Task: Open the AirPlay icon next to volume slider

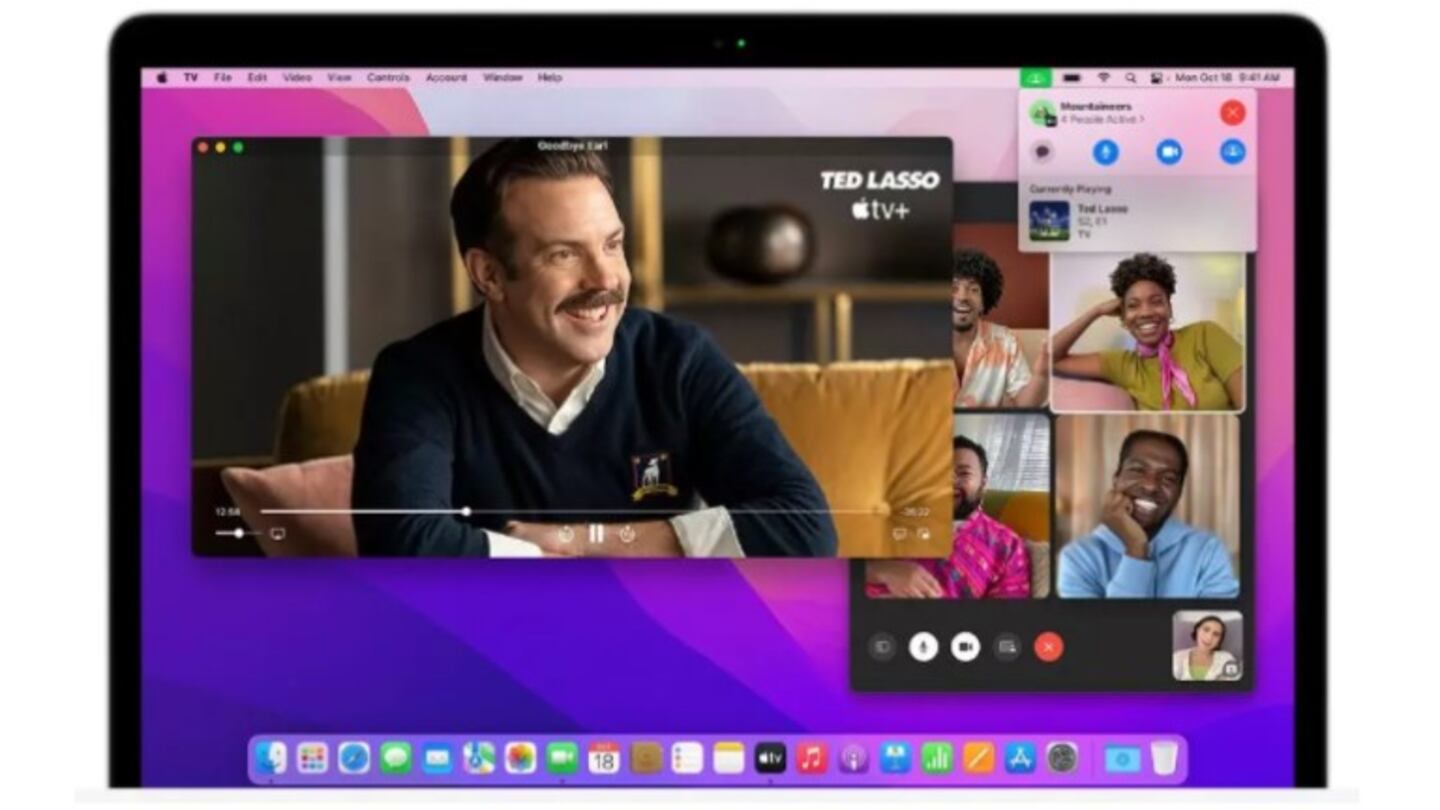Action: tap(278, 534)
